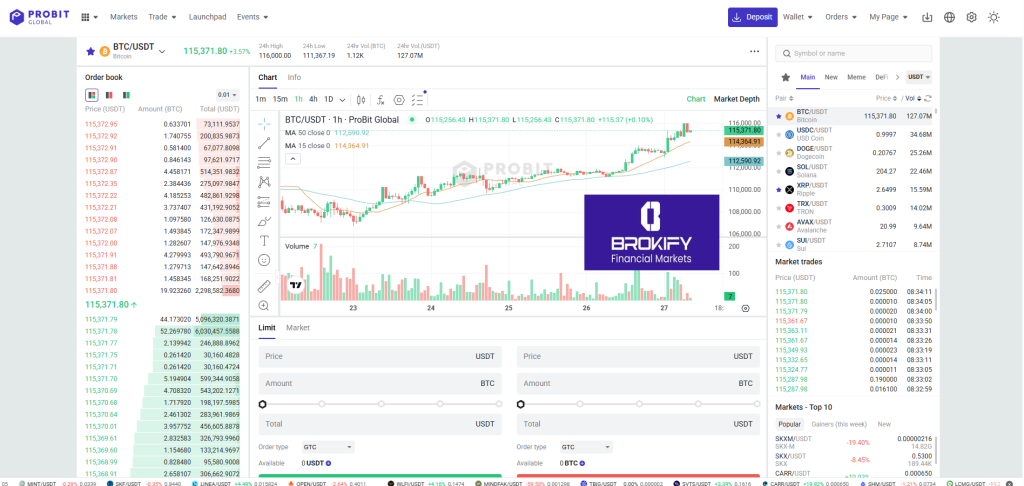Select the Meme market tab

point(856,77)
